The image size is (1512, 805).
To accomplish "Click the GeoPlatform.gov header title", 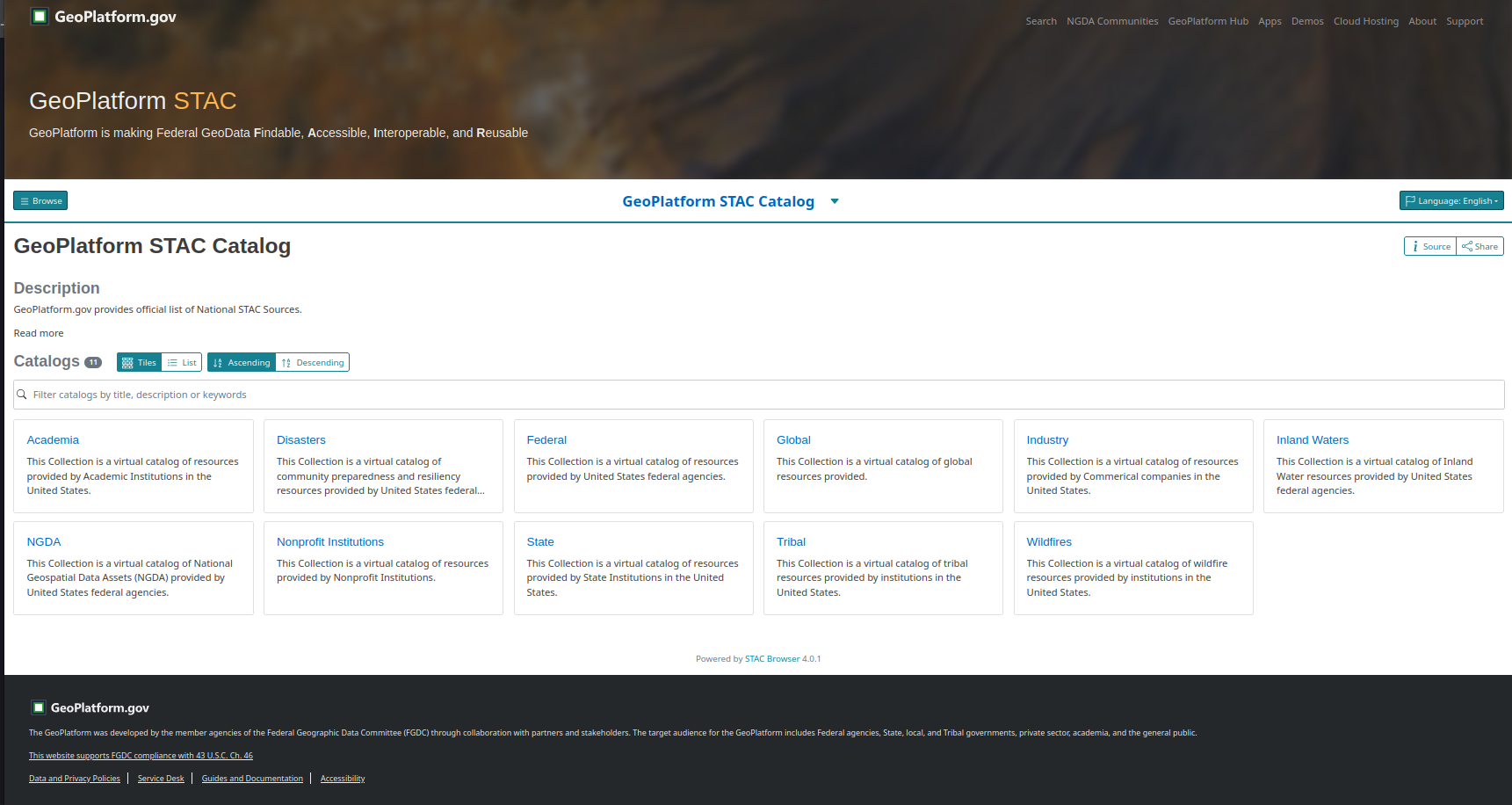I will pyautogui.click(x=115, y=17).
